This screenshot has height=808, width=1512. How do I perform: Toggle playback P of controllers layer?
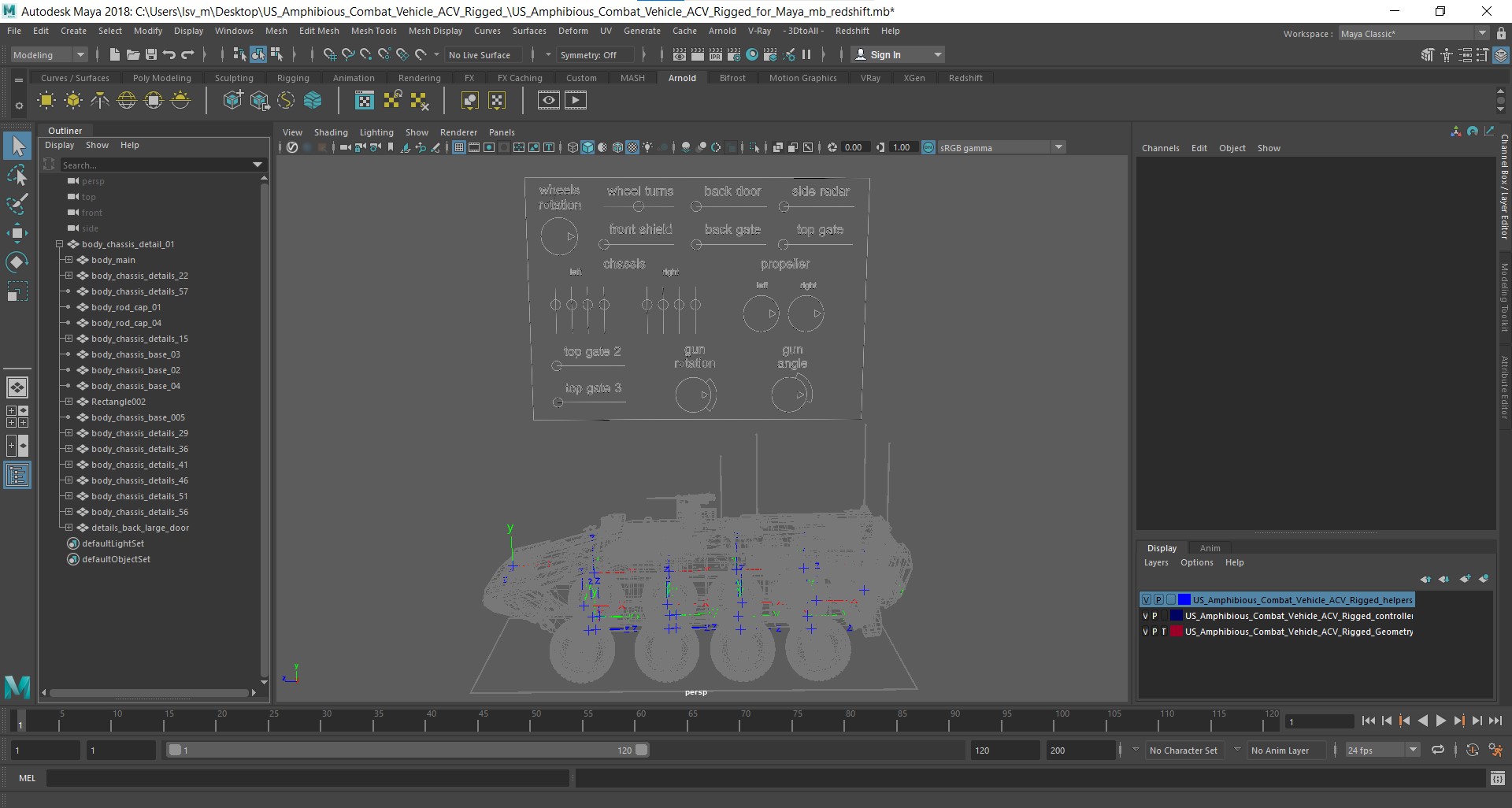click(x=1155, y=616)
